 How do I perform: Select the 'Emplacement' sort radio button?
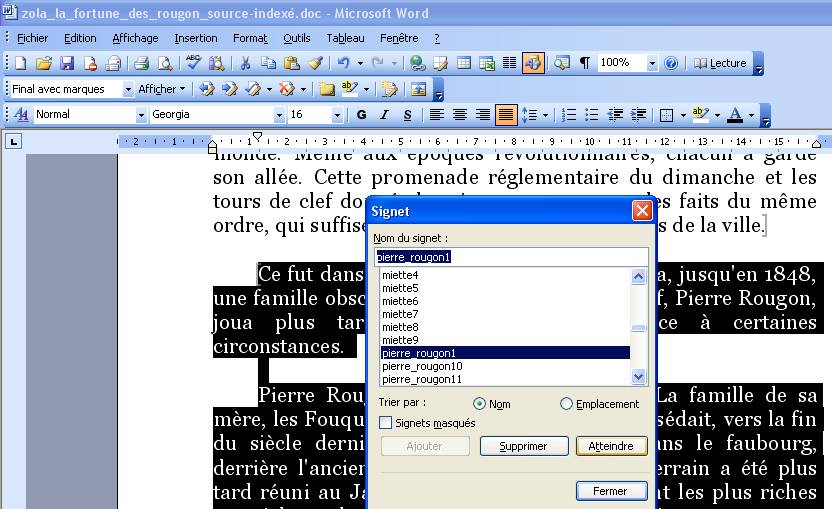pos(567,404)
